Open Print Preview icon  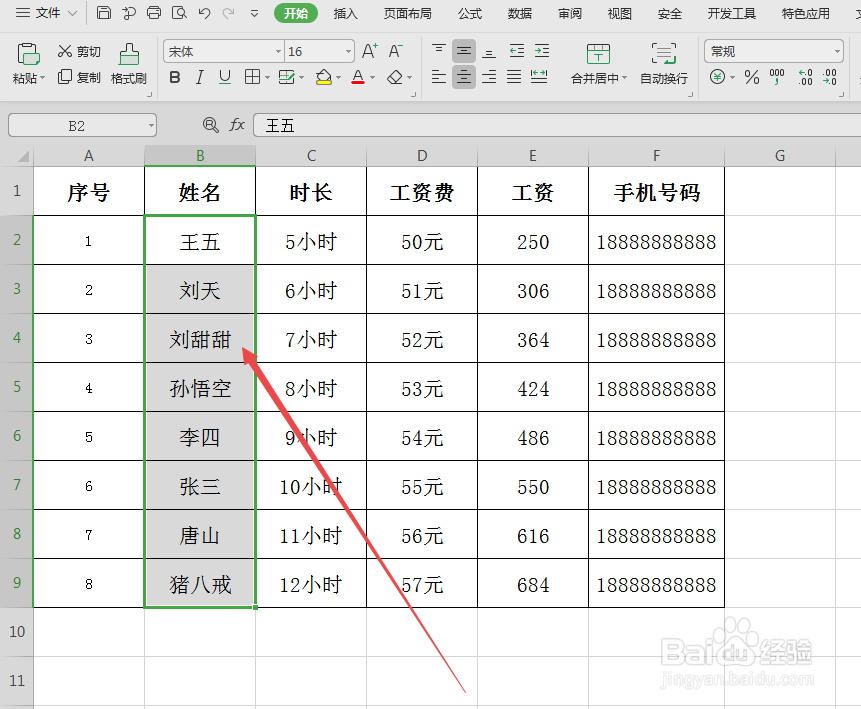point(179,13)
